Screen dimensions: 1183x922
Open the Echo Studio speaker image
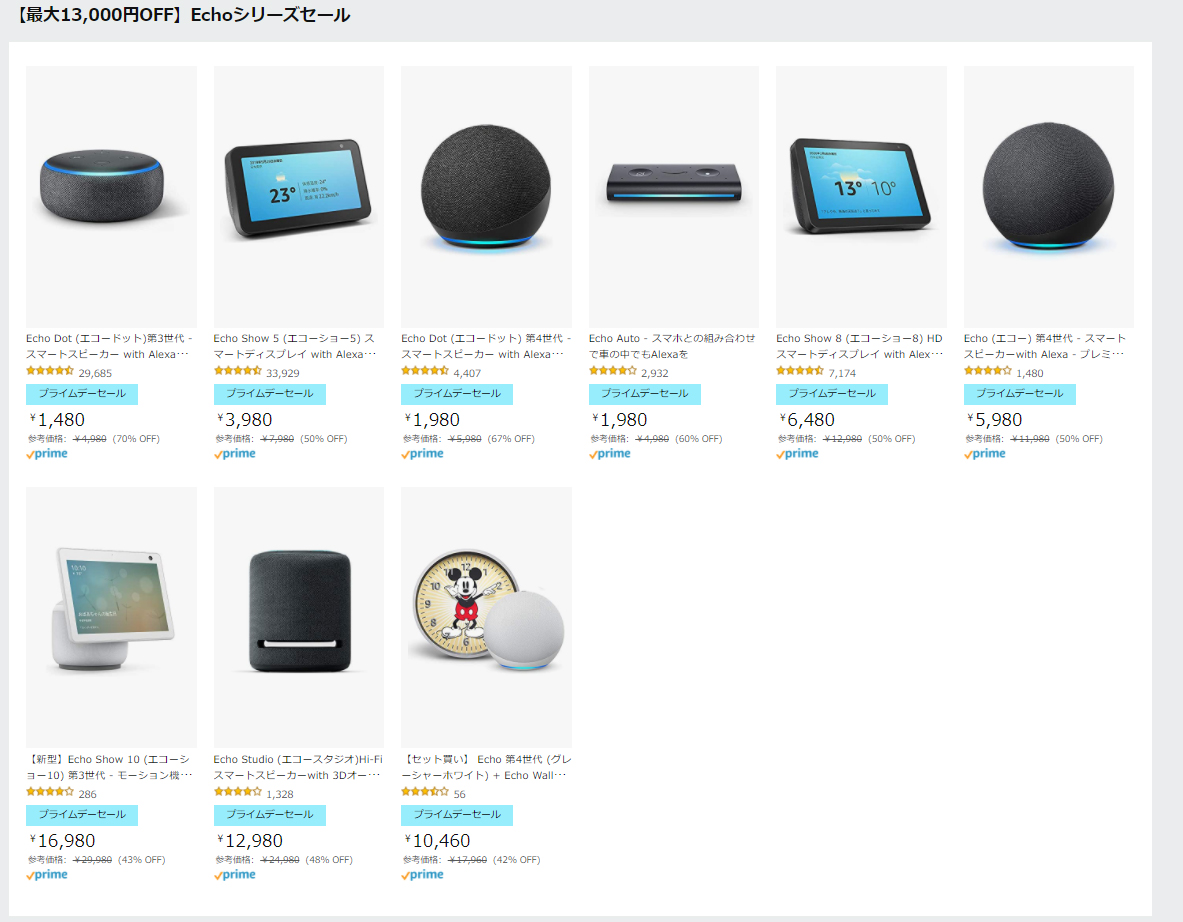pos(299,617)
